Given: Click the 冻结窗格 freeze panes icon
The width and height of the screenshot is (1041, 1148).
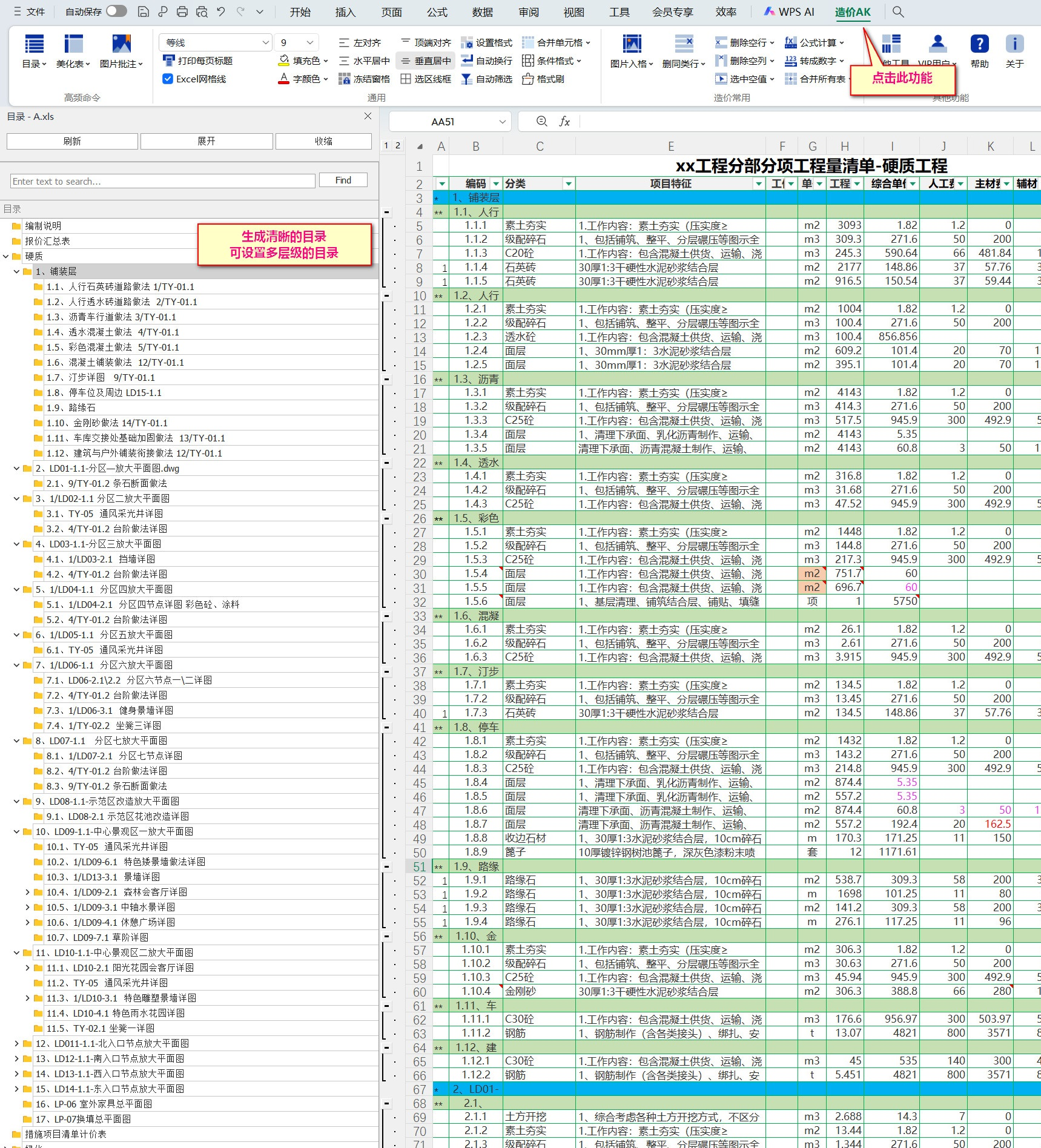Looking at the screenshot, I should click(x=344, y=79).
